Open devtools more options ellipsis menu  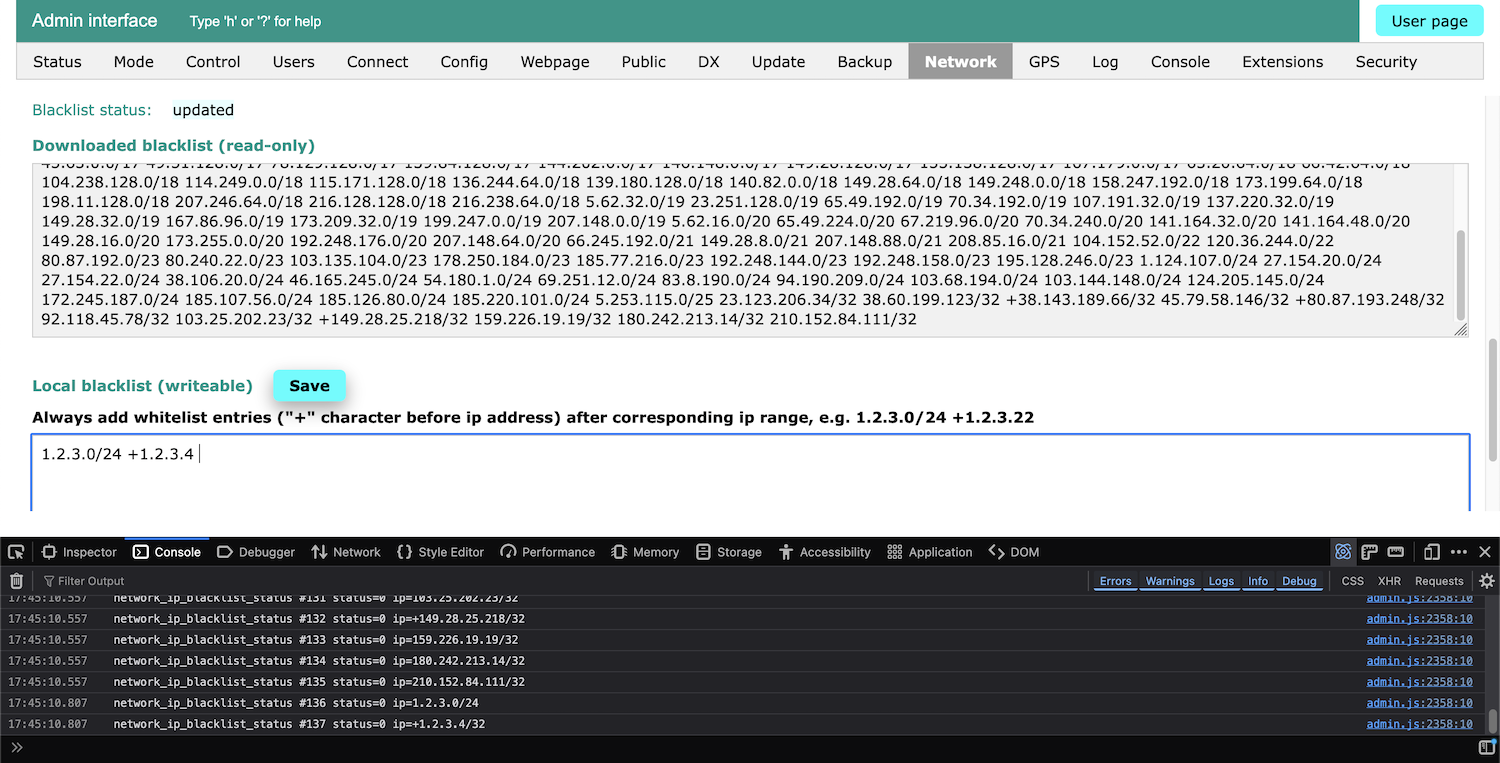(1459, 552)
